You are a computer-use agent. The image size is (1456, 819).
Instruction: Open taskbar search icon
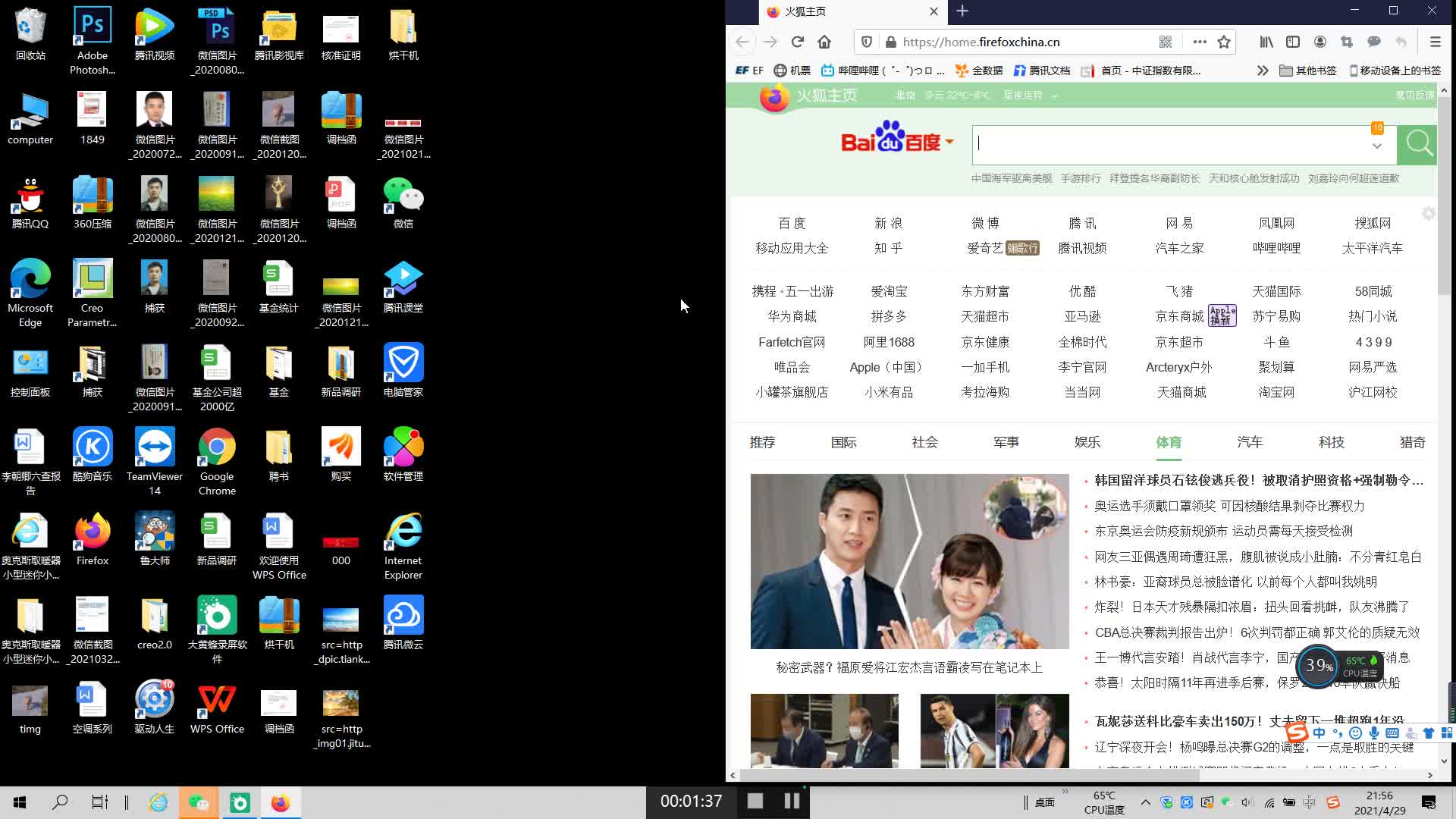(60, 802)
